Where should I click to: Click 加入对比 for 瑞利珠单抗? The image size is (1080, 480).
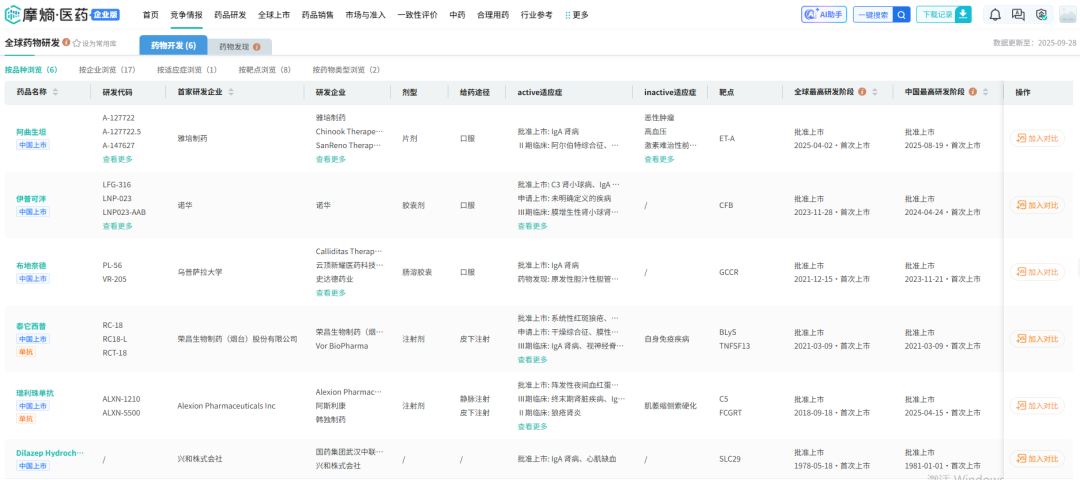[1036, 405]
